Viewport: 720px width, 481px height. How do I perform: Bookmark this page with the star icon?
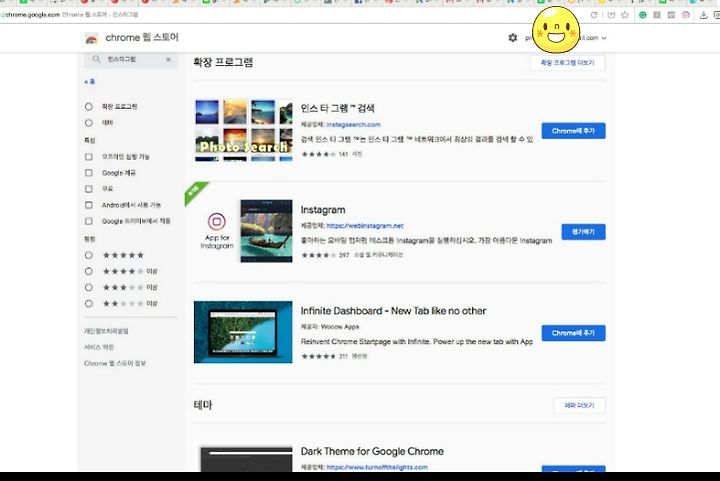click(624, 15)
